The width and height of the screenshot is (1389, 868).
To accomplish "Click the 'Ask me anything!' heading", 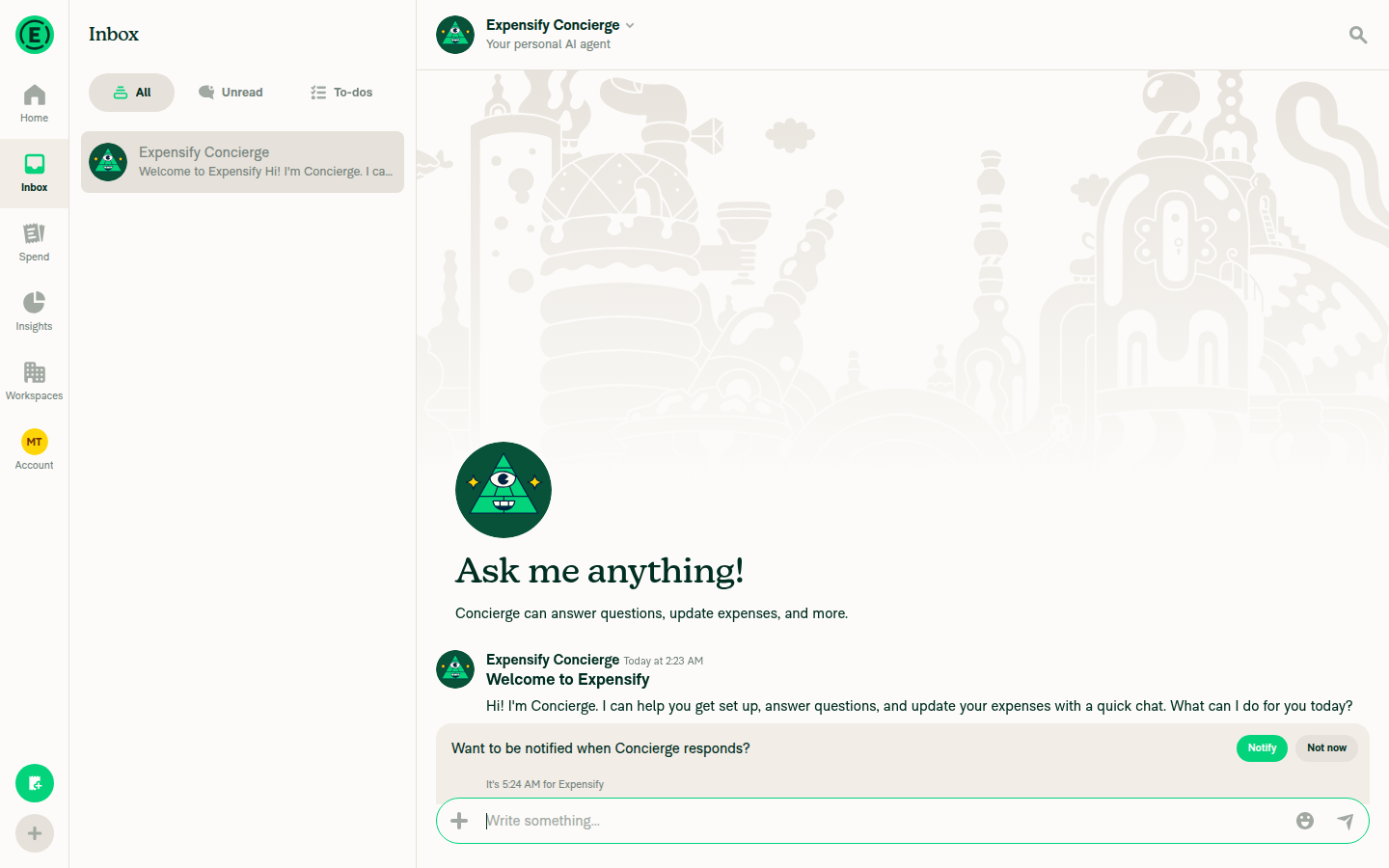I will [x=599, y=571].
